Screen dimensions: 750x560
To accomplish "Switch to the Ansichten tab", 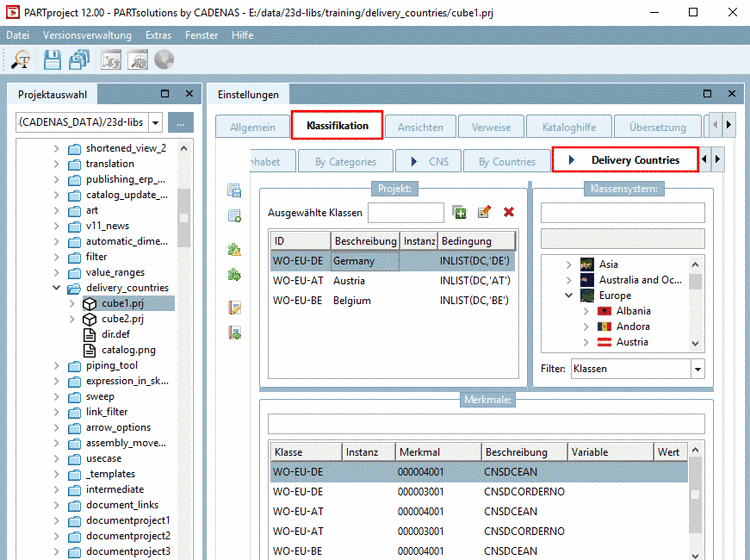I will pos(420,127).
